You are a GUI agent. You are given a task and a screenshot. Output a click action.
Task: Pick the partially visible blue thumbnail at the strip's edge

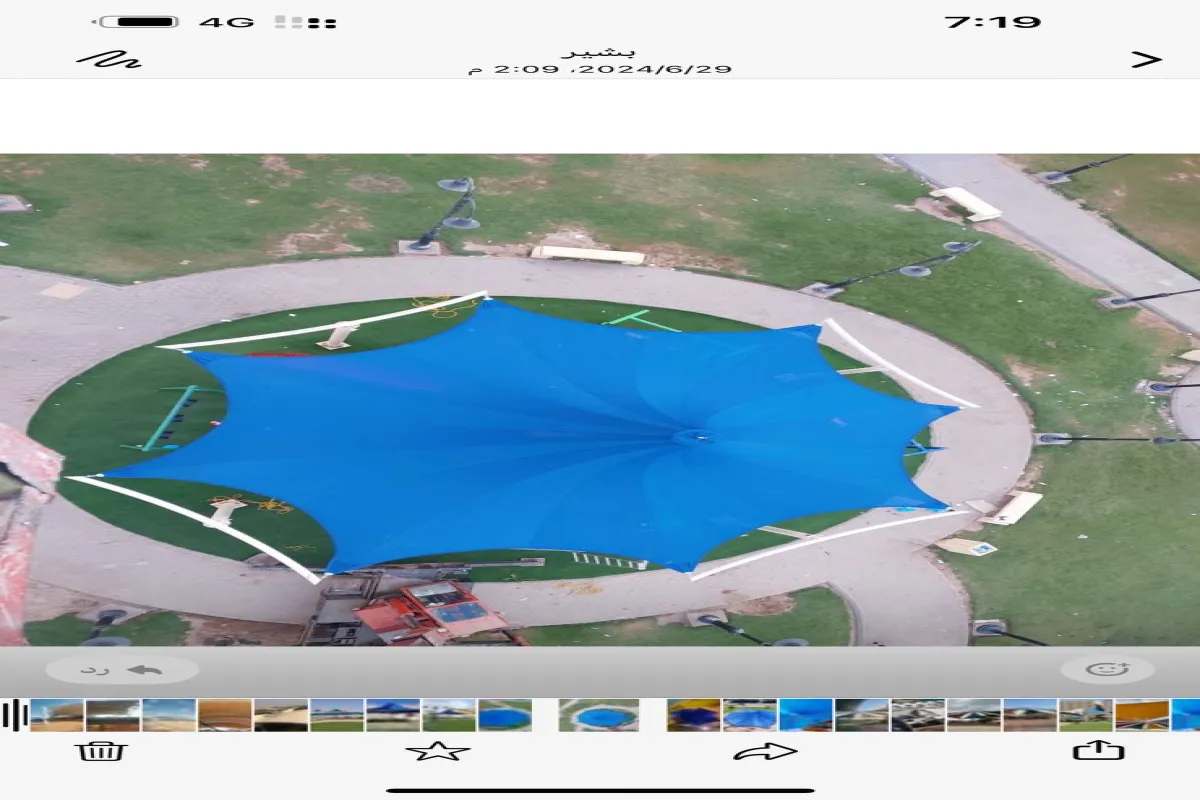[x=1186, y=715]
